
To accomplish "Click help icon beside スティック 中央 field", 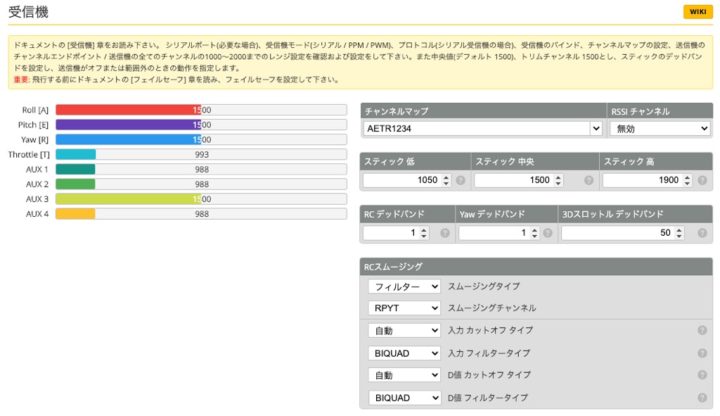I will tap(589, 181).
